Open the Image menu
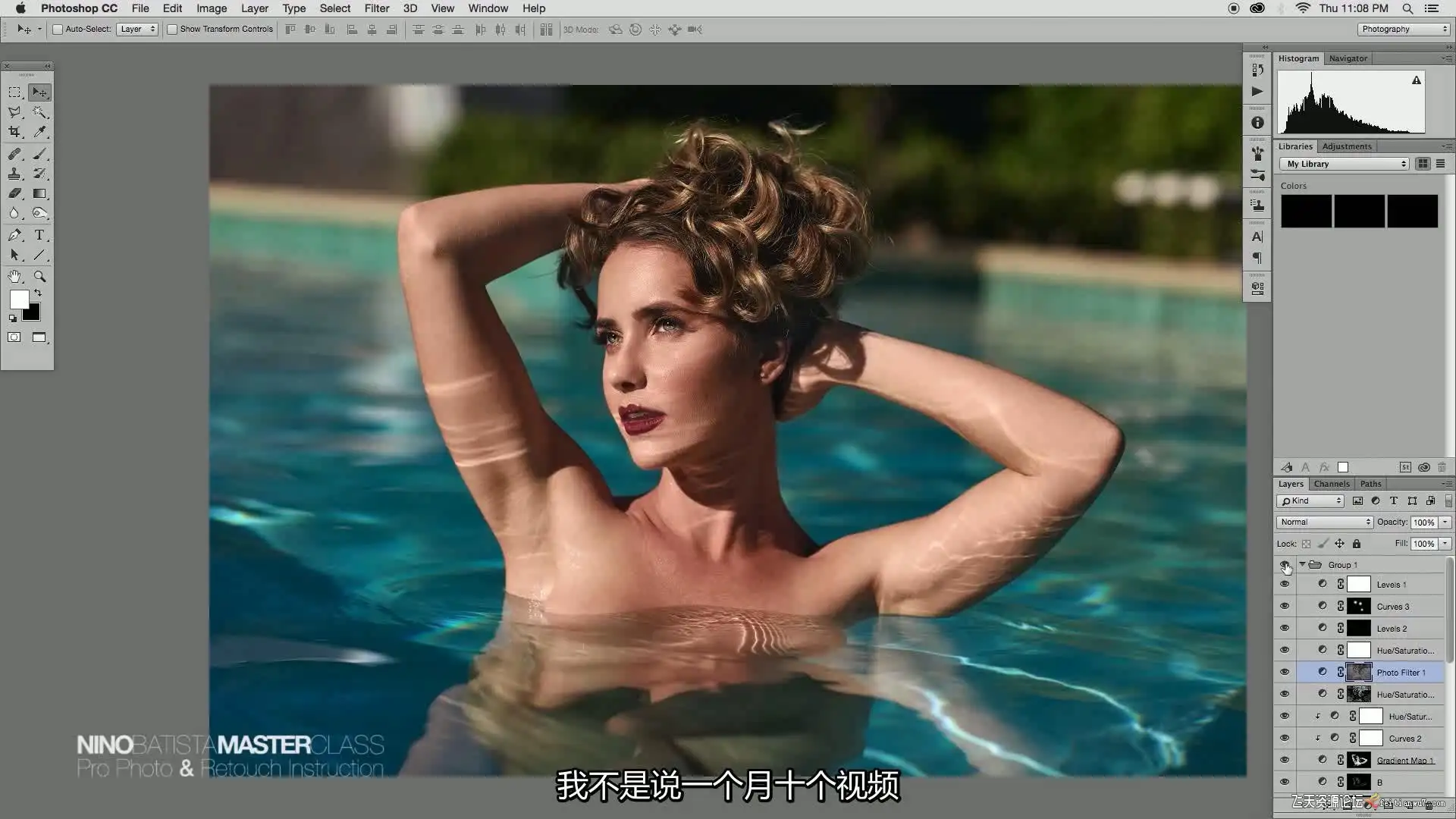Viewport: 1456px width, 819px height. [x=212, y=8]
